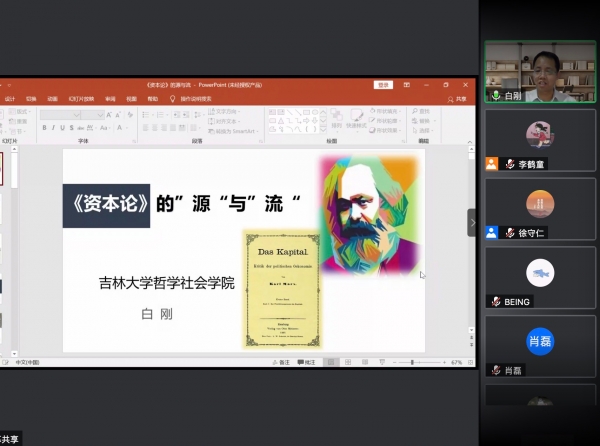Switch to normal view in status bar
The height and width of the screenshot is (446, 600).
tap(331, 362)
